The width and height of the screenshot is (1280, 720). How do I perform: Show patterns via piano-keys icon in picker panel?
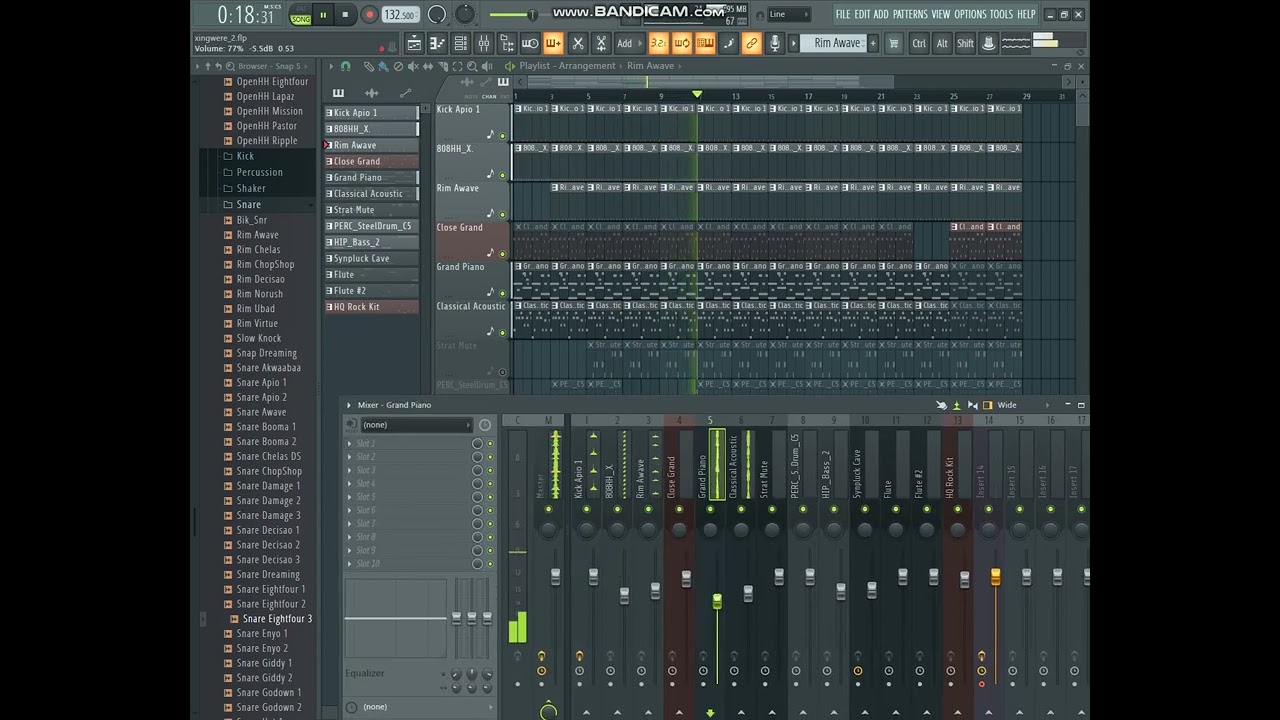click(338, 93)
